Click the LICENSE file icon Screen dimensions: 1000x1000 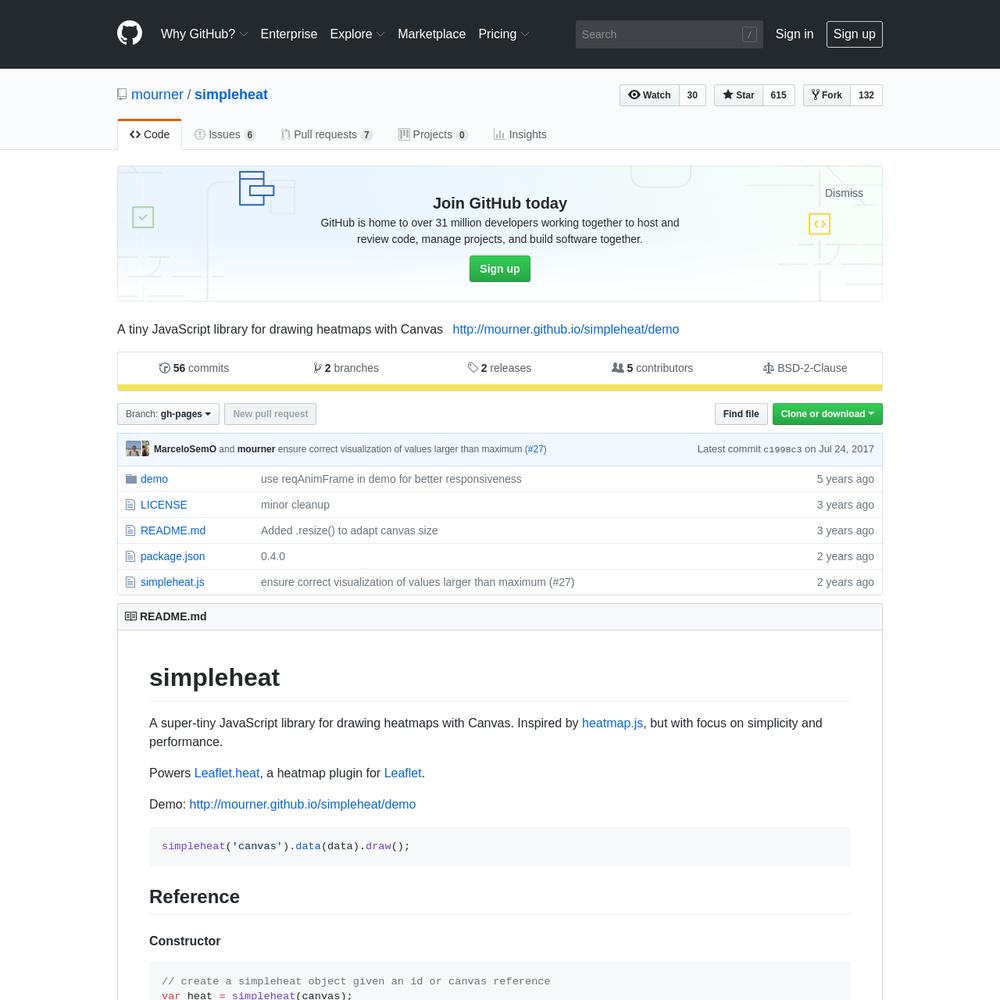tap(130, 505)
